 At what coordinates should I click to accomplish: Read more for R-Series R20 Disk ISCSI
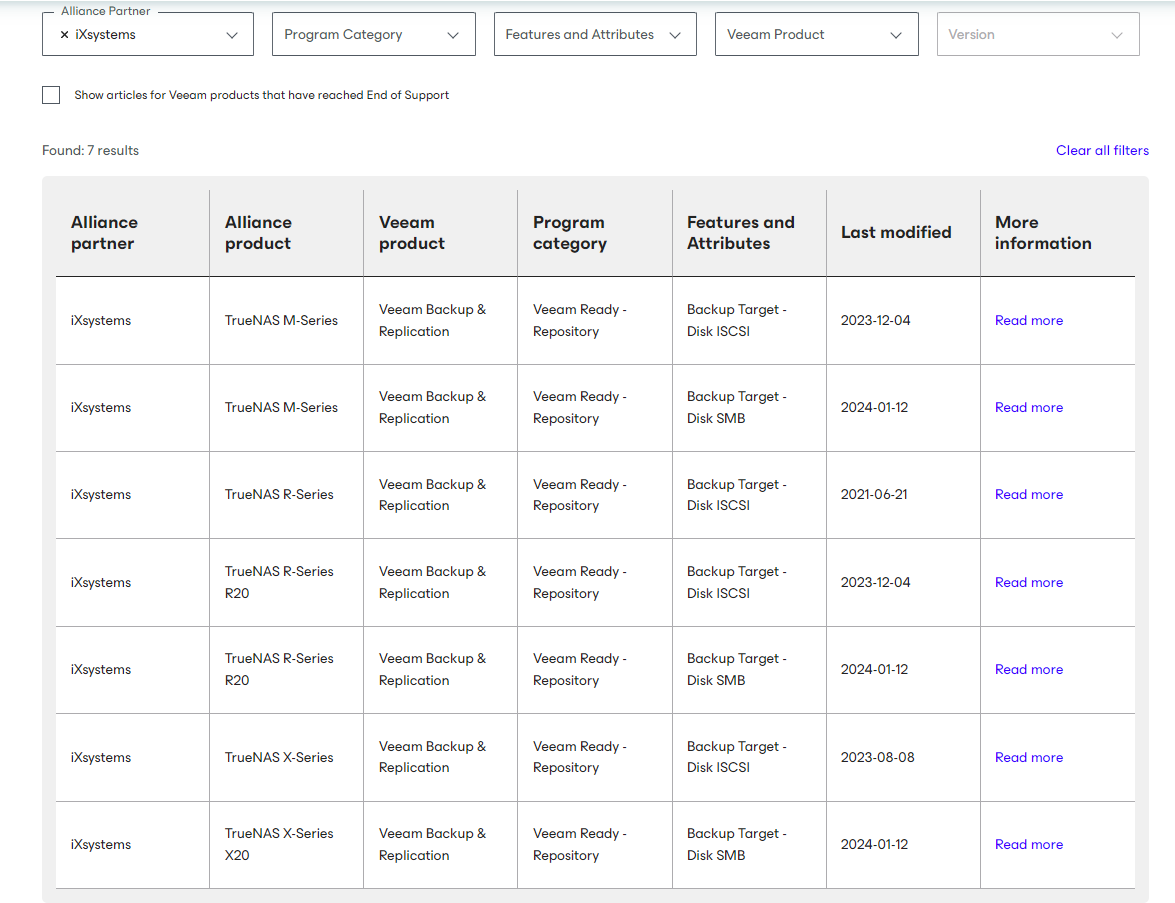[1028, 582]
